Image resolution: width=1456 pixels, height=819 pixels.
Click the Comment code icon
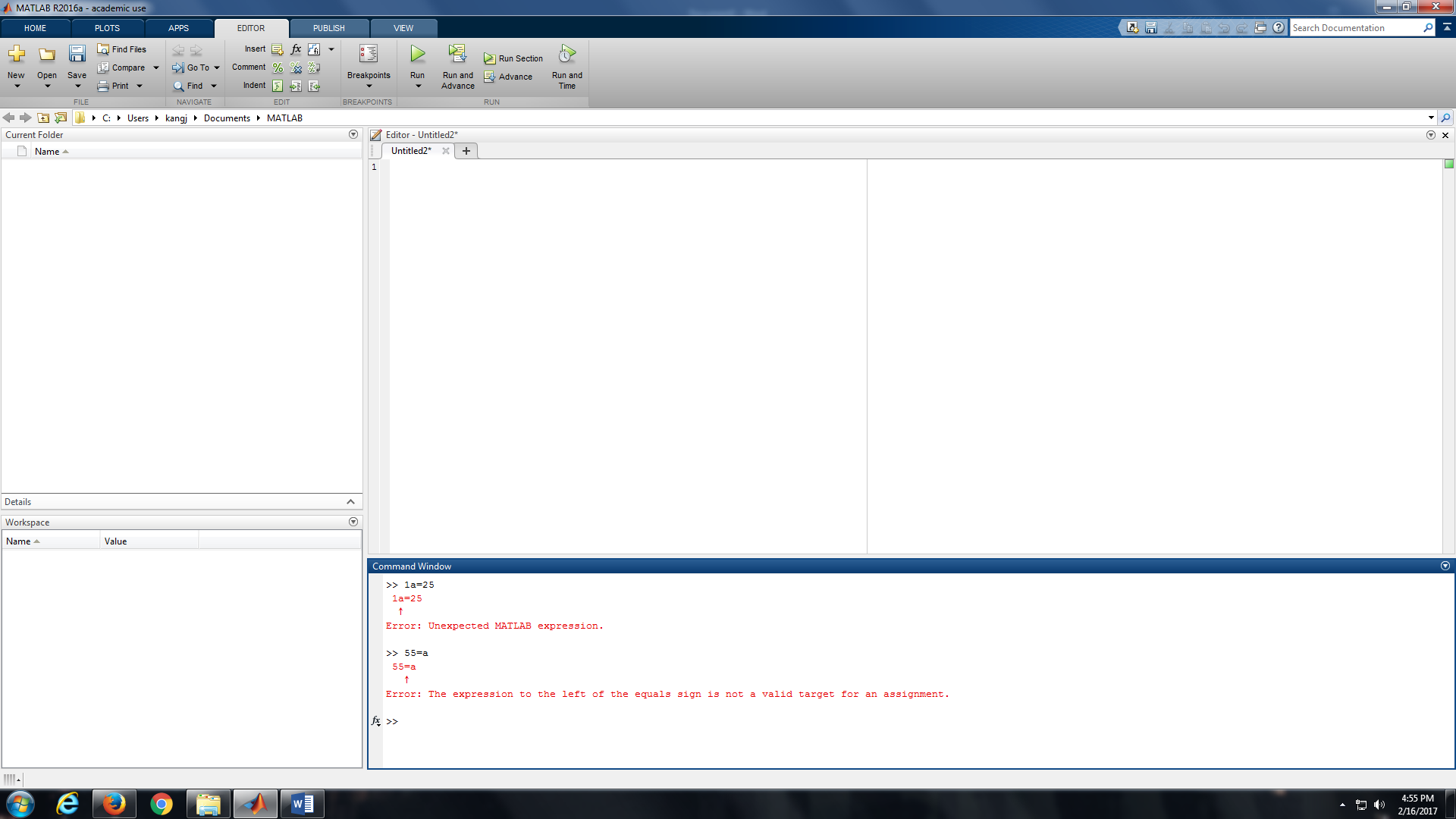(277, 67)
